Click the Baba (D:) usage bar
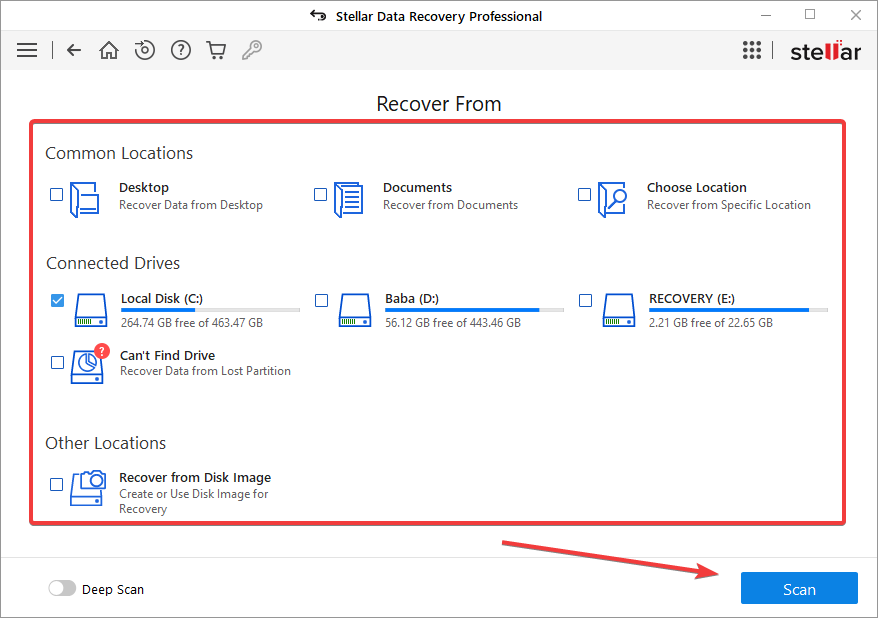This screenshot has height=618, width=878. (474, 310)
